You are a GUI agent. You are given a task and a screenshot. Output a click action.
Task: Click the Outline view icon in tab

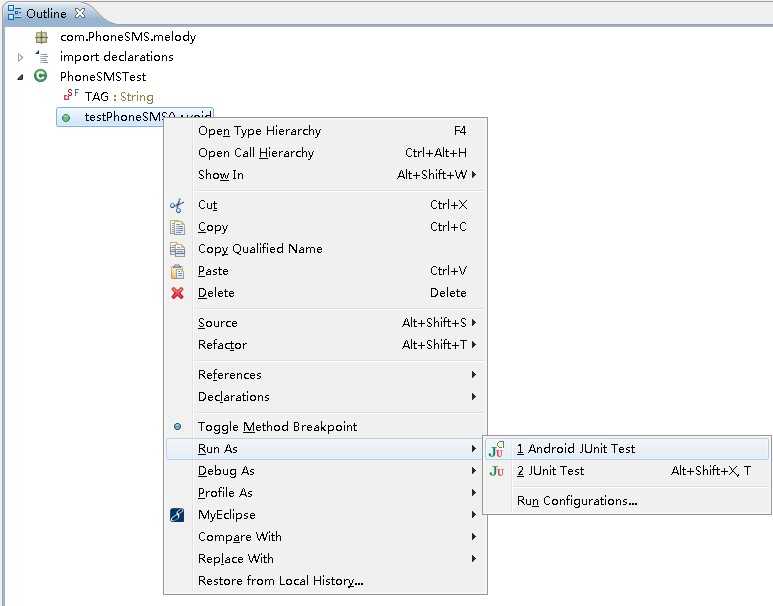pos(14,13)
